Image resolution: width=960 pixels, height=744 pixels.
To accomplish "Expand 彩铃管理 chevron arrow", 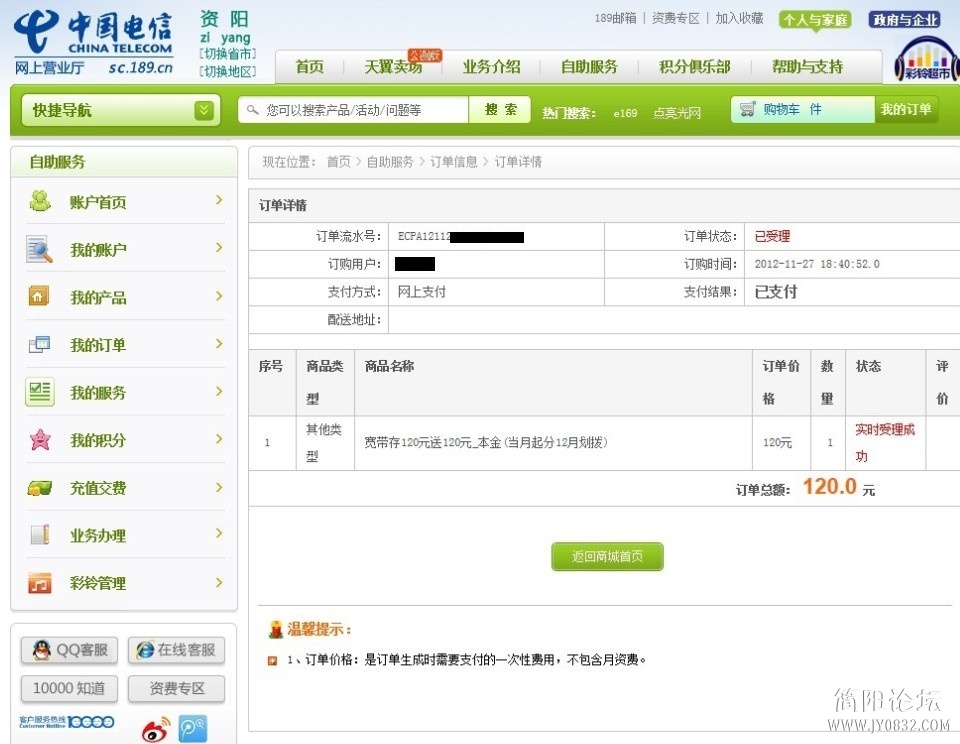I will tap(219, 582).
